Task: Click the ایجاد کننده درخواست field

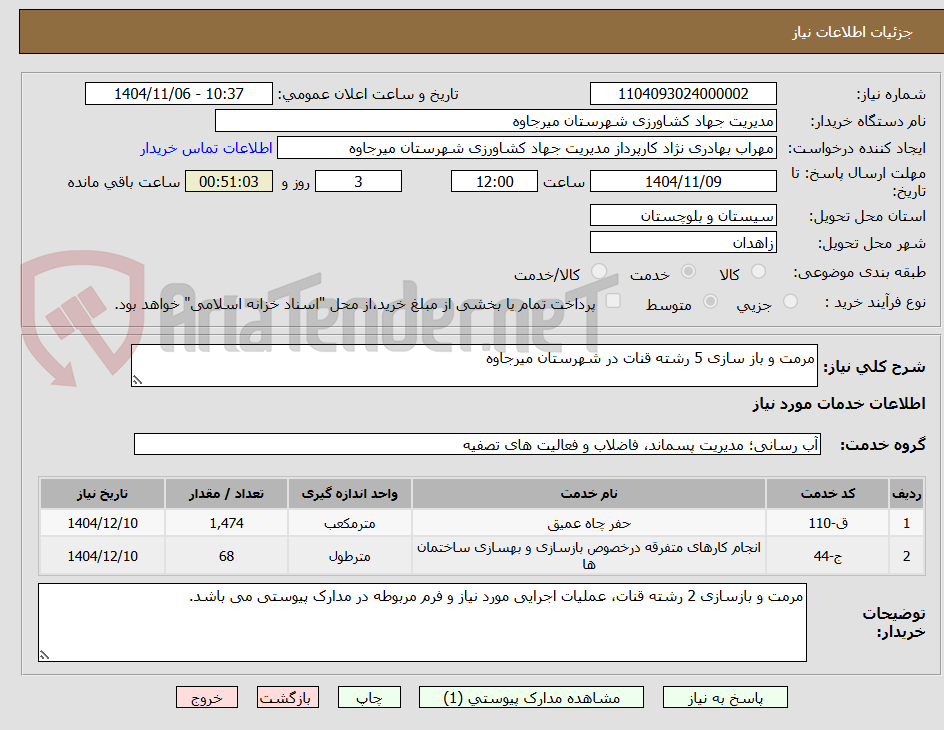Action: [x=527, y=148]
